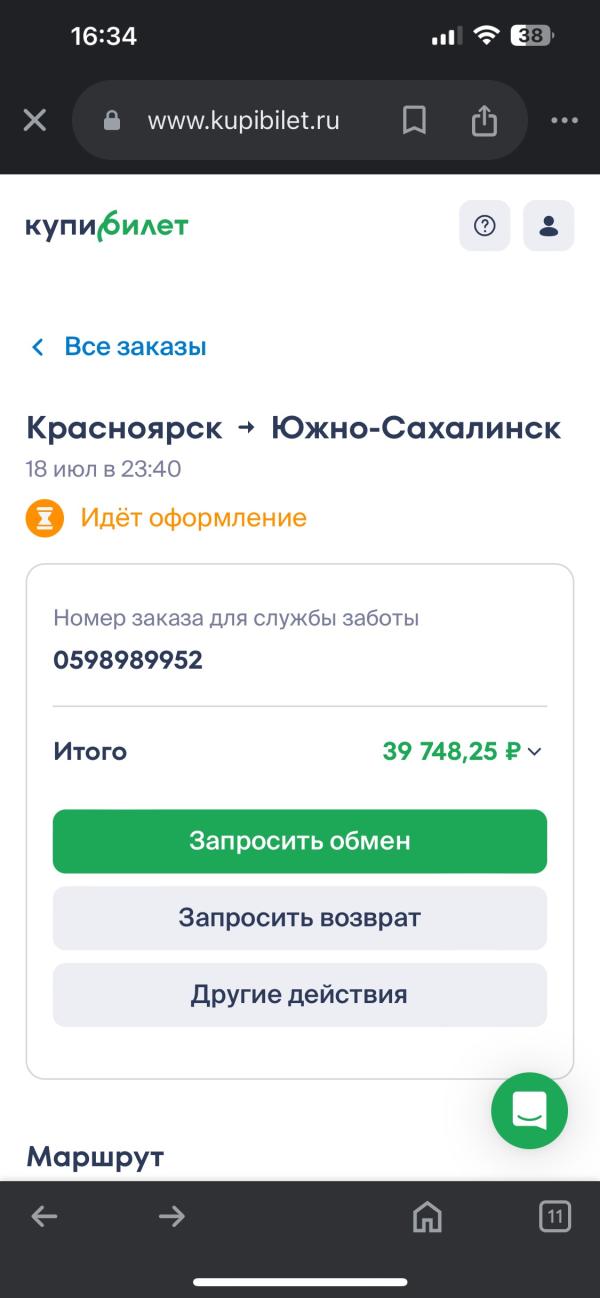Open the tabs counter showing 11

pos(555,1216)
